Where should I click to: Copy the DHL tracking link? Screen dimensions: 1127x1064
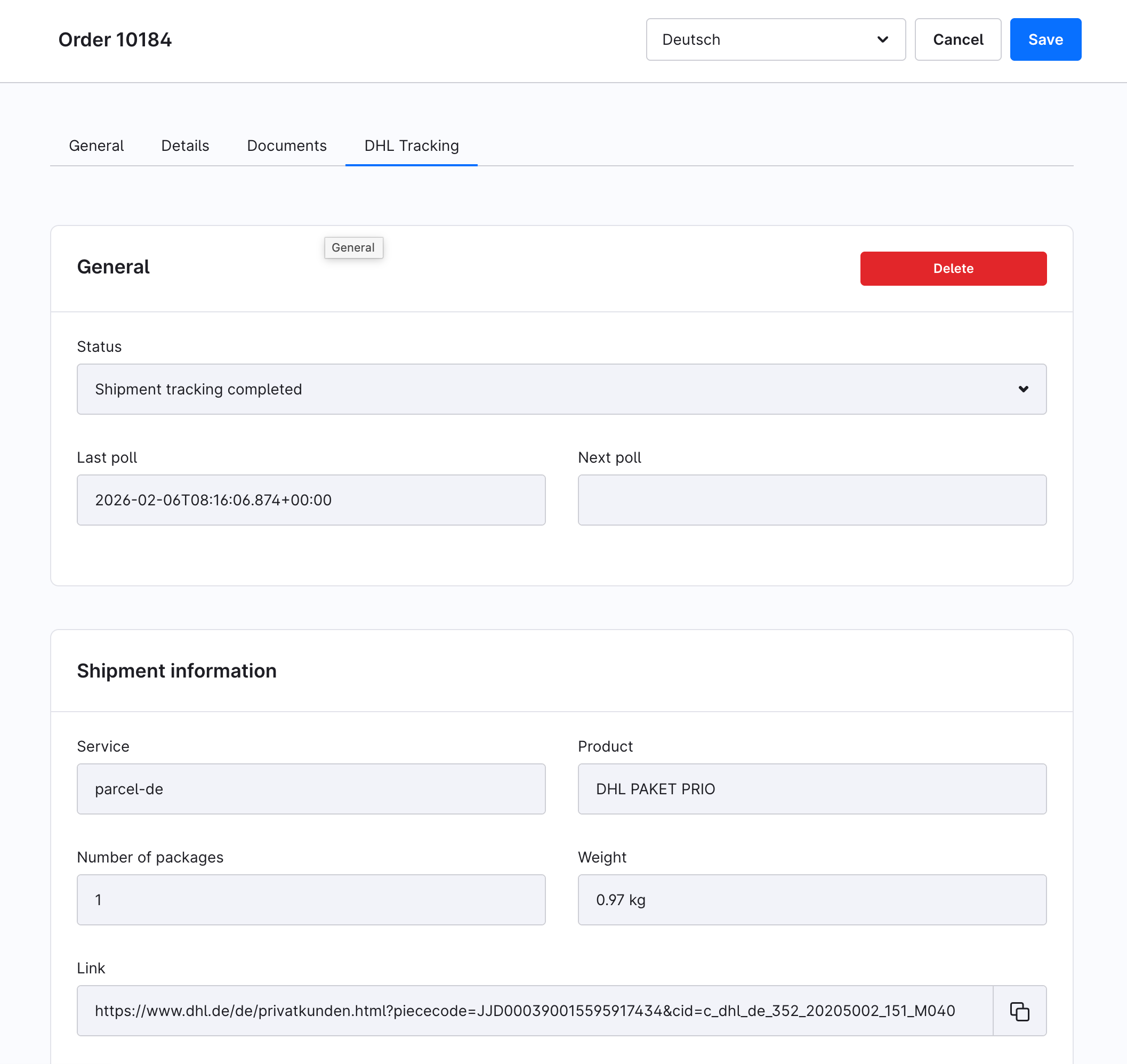[1019, 1011]
